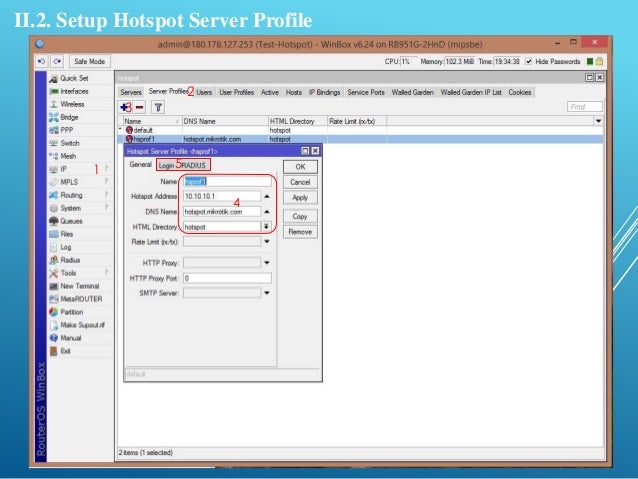Click Copy in the profile dialog
Viewport: 638px width, 479px height.
click(300, 217)
